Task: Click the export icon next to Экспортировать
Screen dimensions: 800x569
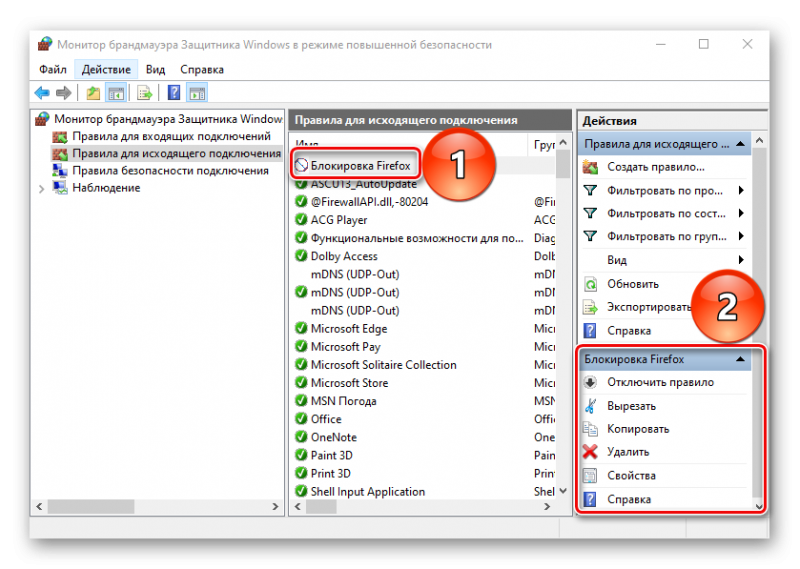Action: [590, 307]
